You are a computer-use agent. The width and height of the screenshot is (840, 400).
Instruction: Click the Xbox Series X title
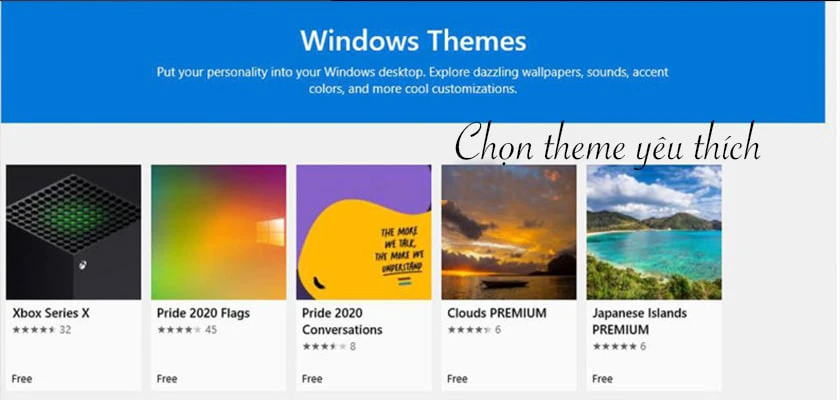(x=51, y=313)
